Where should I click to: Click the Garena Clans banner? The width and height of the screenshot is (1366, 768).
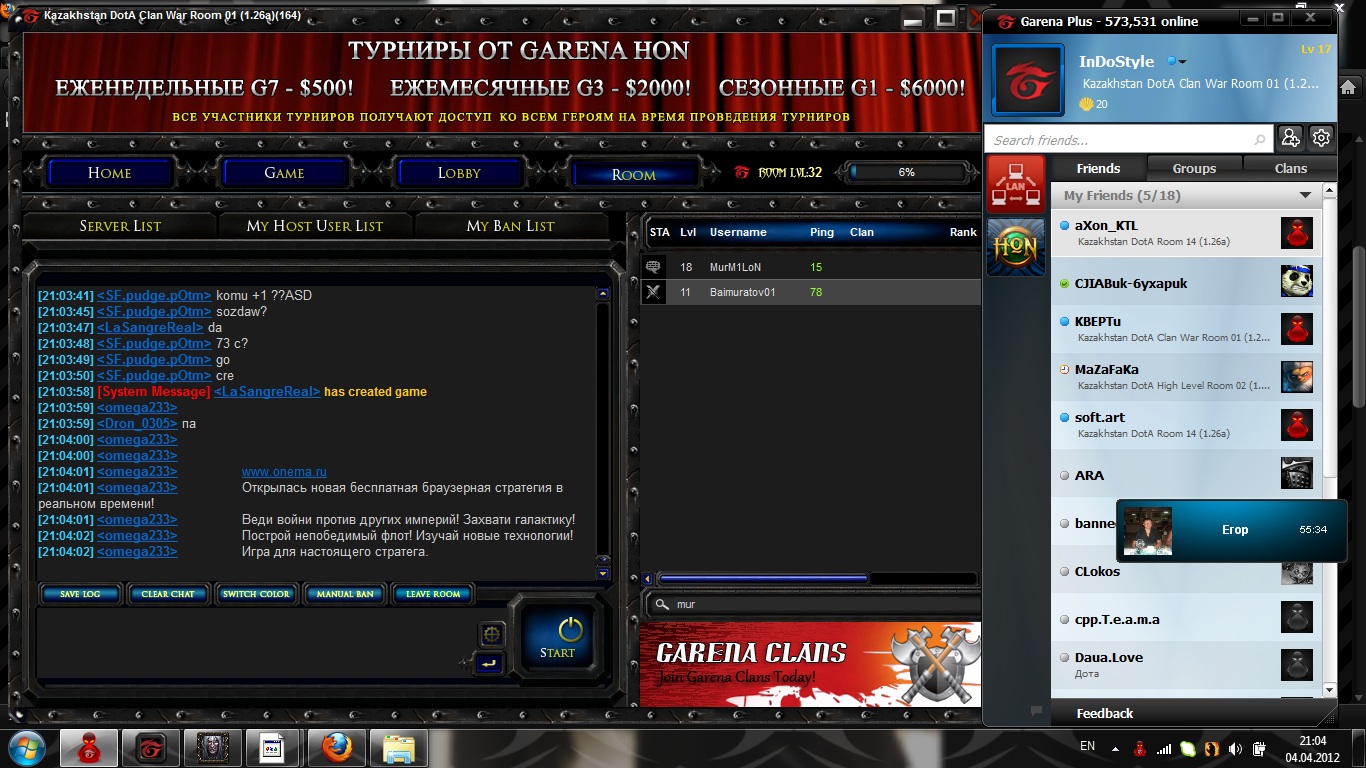810,664
